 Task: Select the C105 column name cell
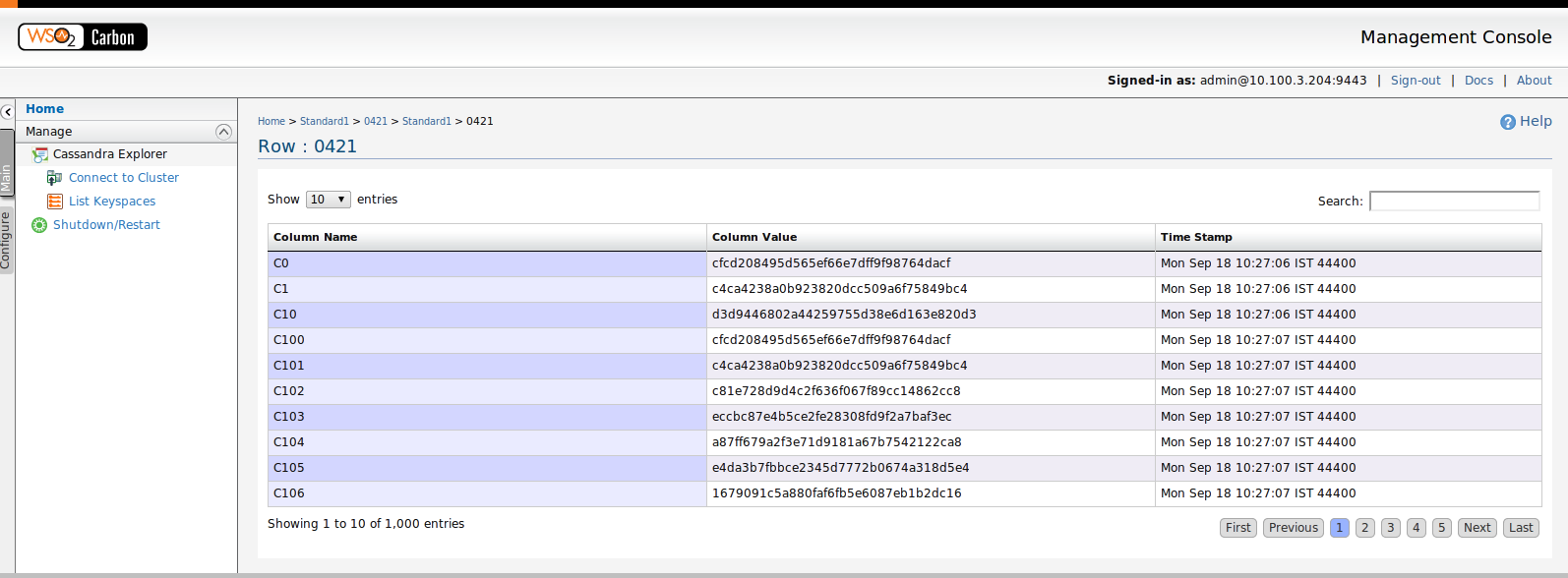(487, 468)
